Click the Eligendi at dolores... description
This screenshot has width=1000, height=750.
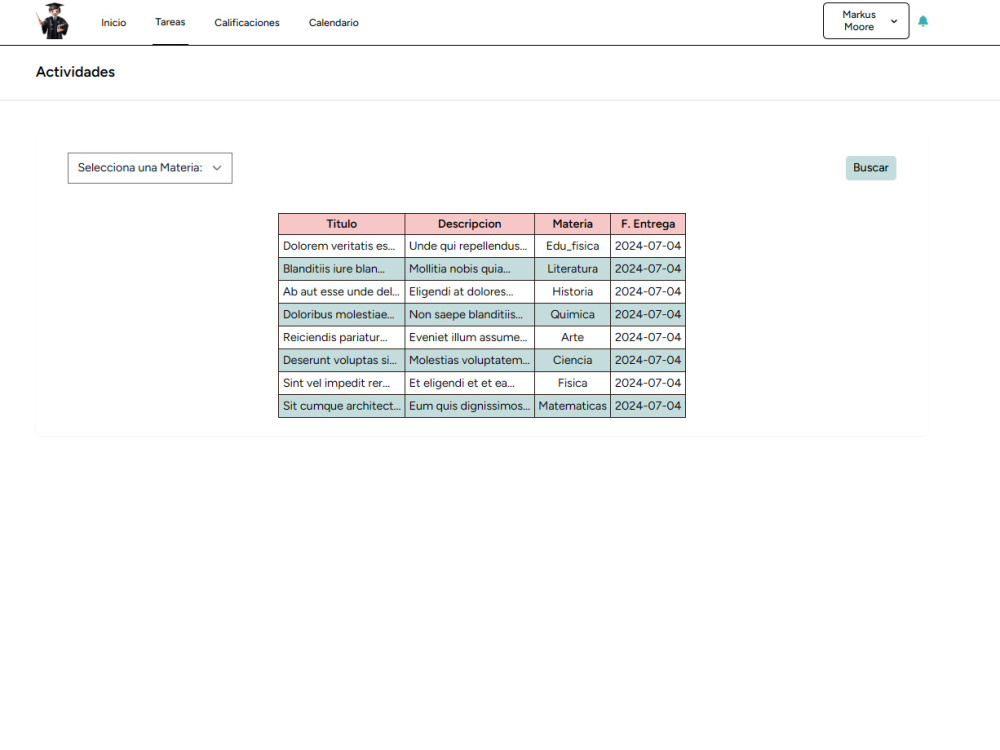[469, 291]
